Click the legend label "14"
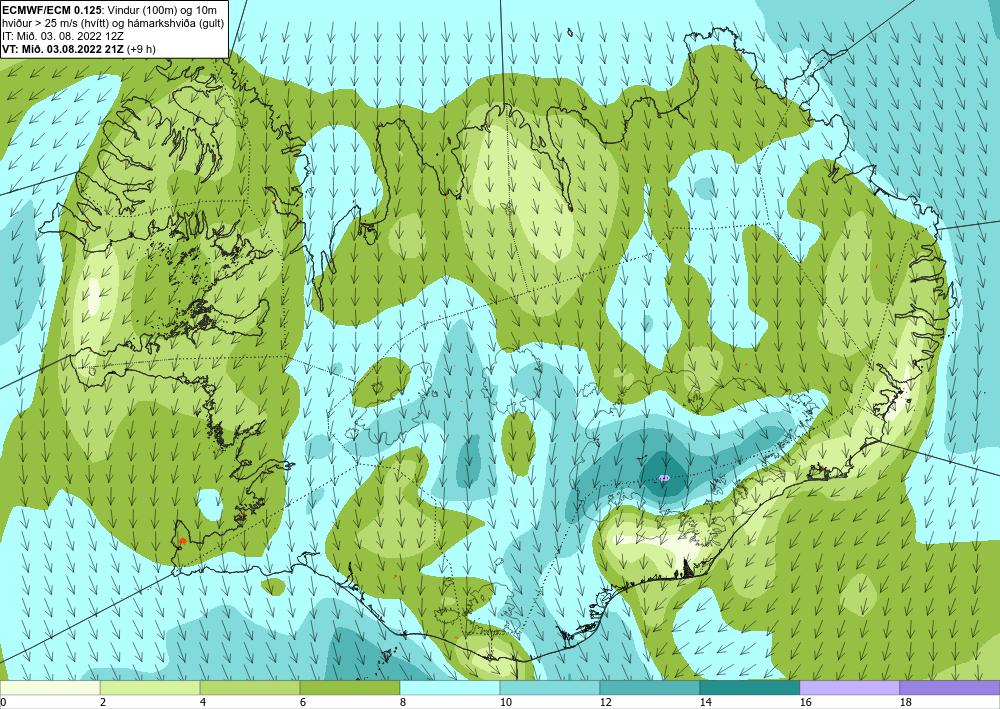1000x709 pixels. (705, 703)
